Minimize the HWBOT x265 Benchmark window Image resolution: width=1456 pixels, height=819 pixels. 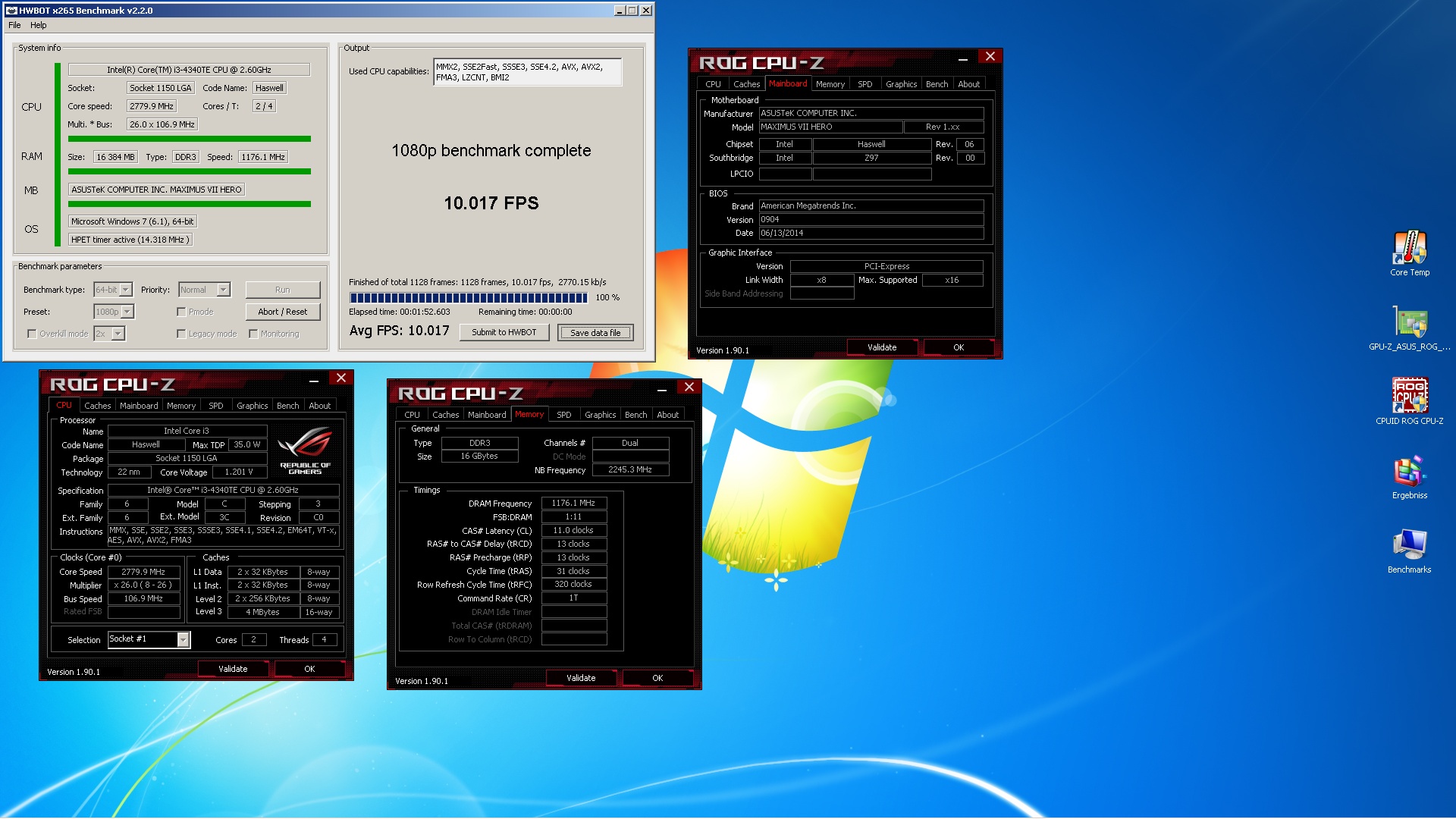(x=620, y=11)
